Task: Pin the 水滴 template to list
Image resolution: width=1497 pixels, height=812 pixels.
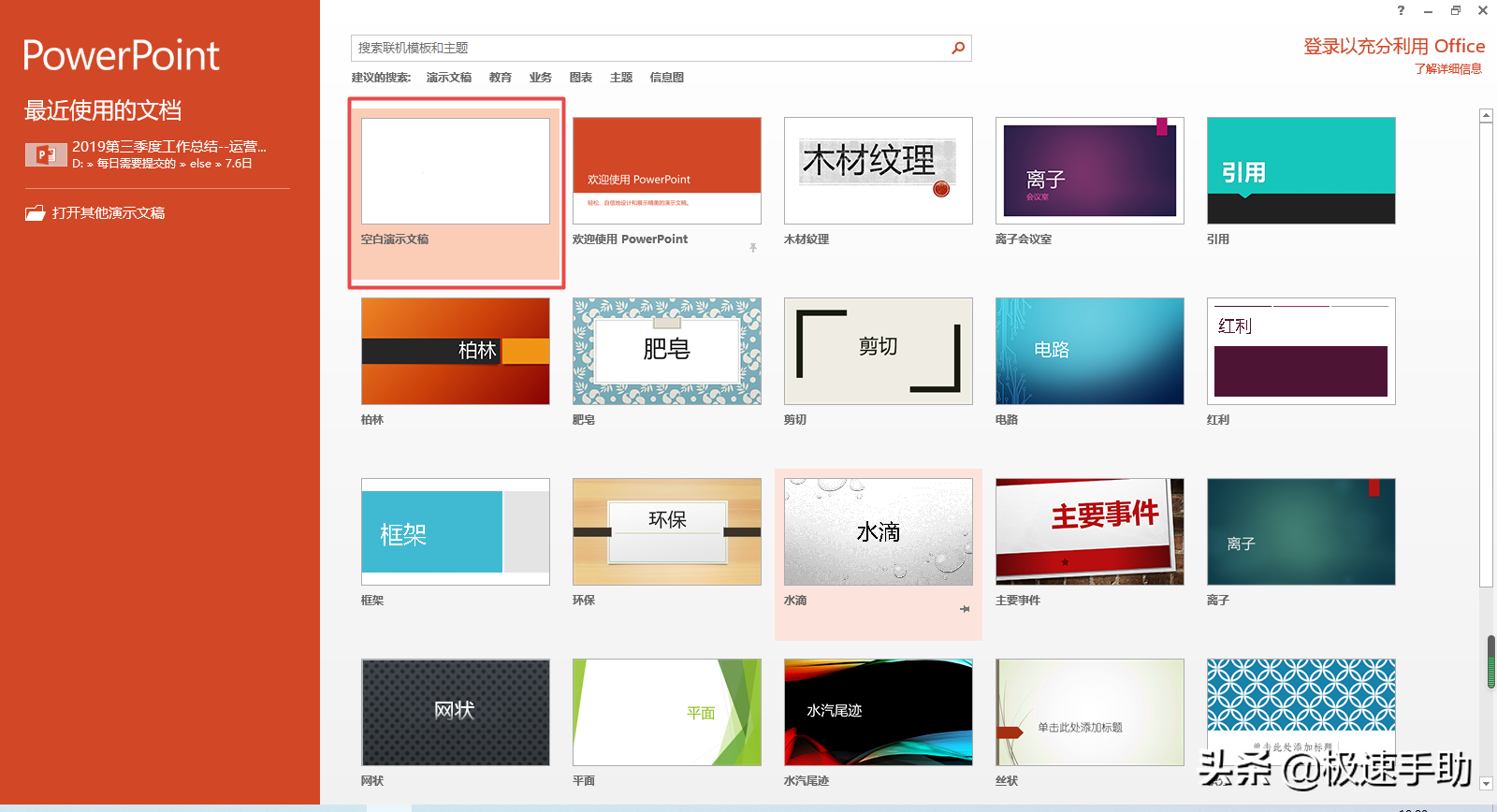Action: pos(965,609)
